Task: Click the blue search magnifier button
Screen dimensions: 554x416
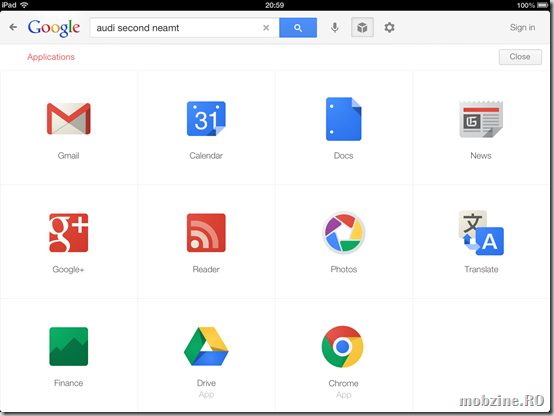Action: tap(298, 28)
